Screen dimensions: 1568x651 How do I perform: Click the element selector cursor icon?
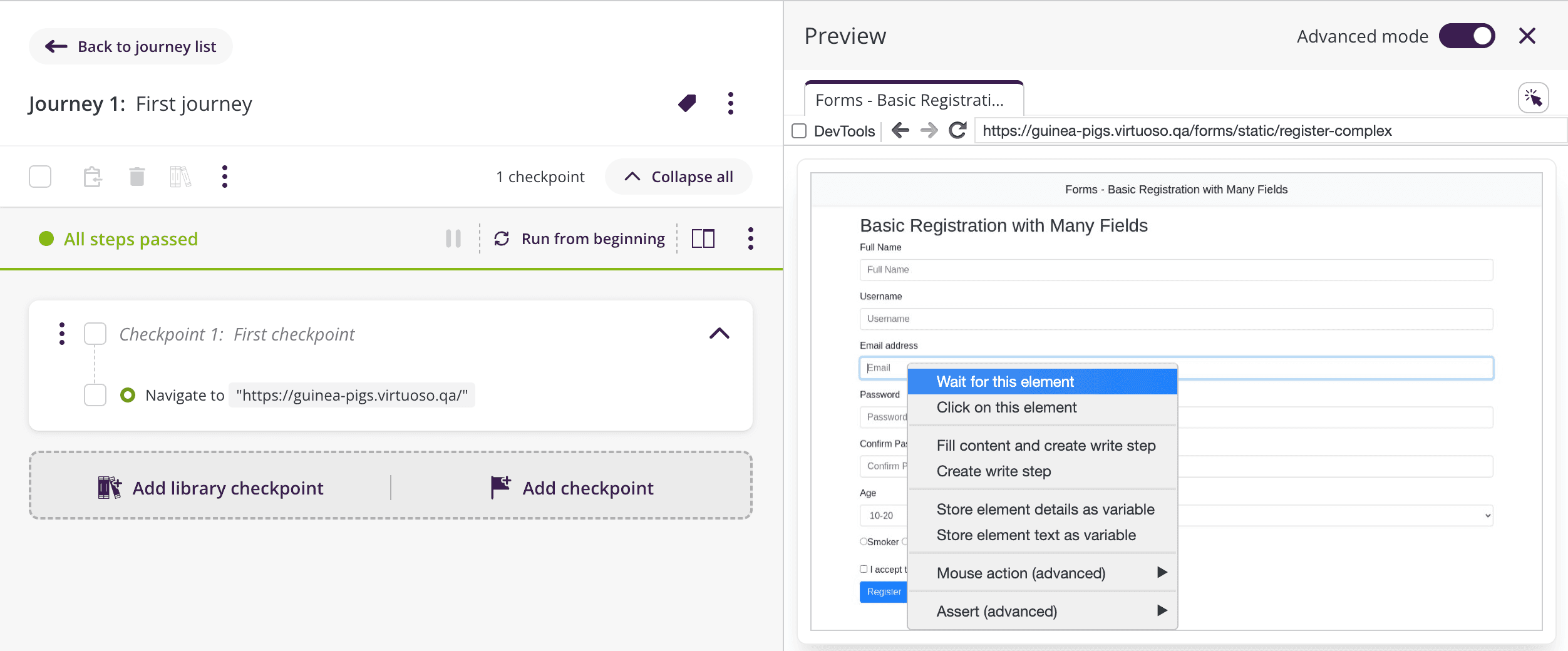coord(1533,98)
